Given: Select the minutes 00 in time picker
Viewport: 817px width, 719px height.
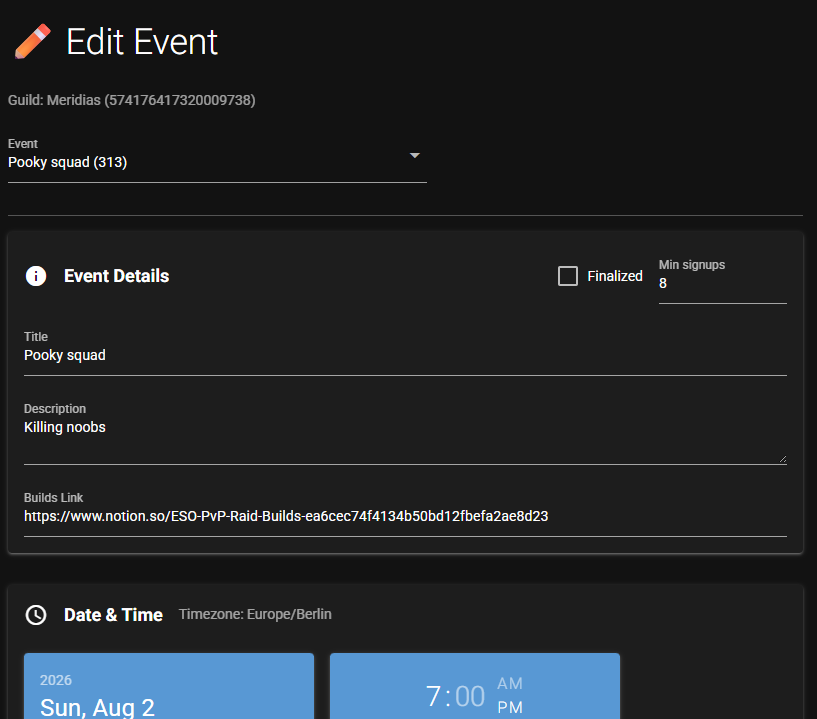Looking at the screenshot, I should (470, 696).
